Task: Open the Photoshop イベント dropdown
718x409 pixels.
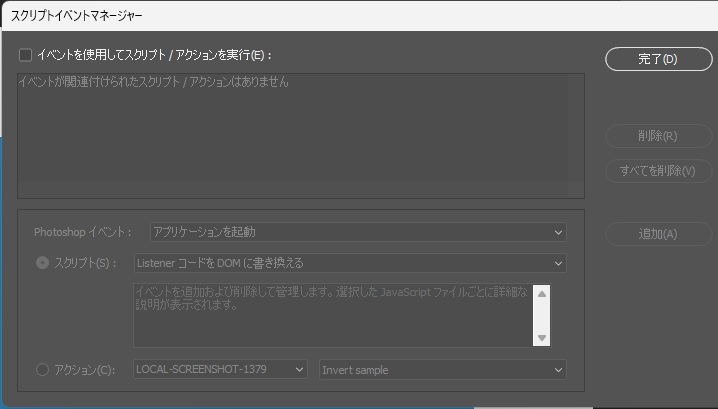Action: click(358, 232)
